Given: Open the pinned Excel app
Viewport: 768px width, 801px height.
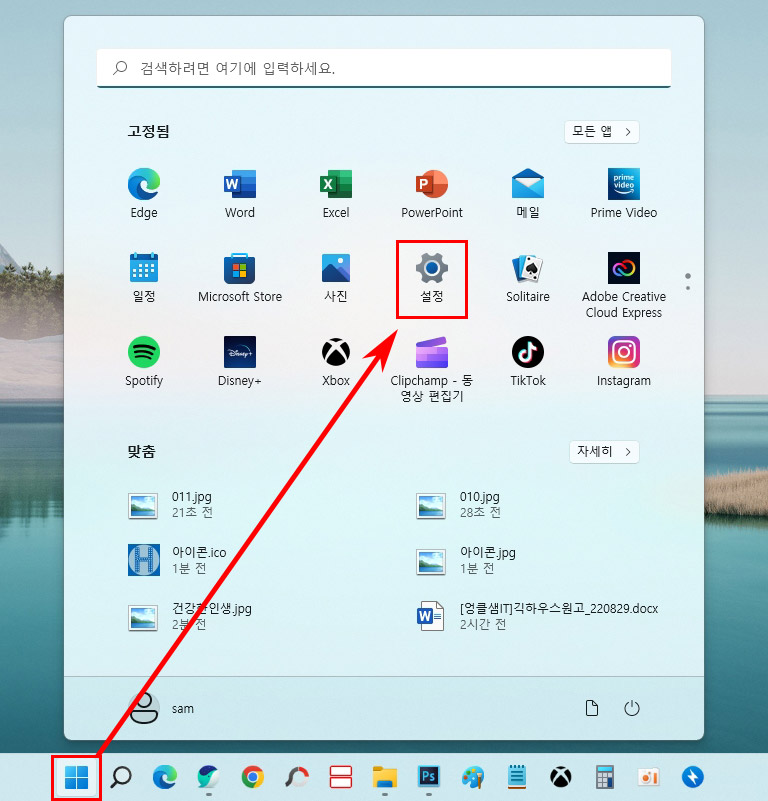Looking at the screenshot, I should pyautogui.click(x=336, y=194).
